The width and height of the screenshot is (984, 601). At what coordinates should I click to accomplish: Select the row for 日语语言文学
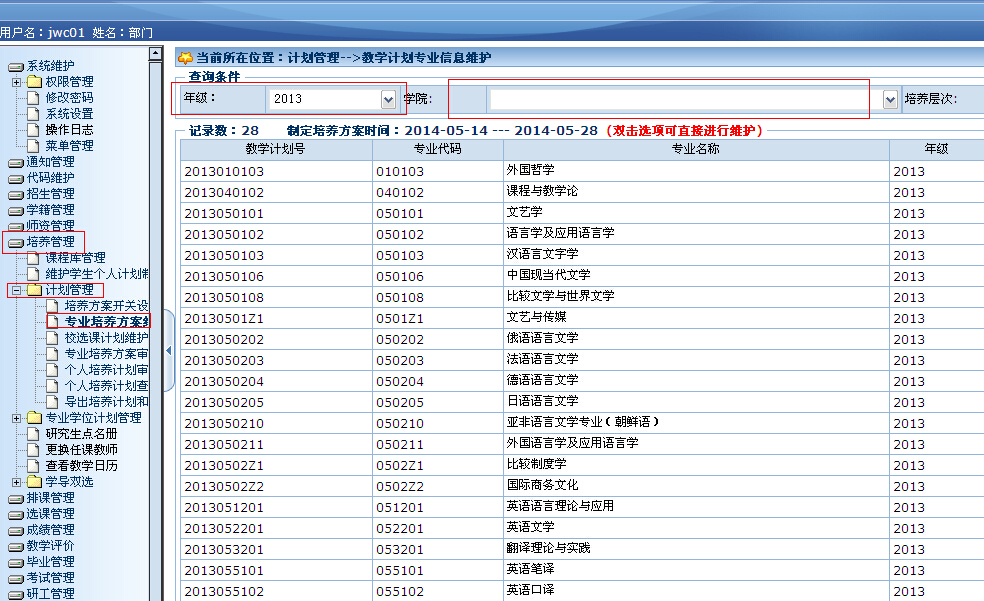542,401
